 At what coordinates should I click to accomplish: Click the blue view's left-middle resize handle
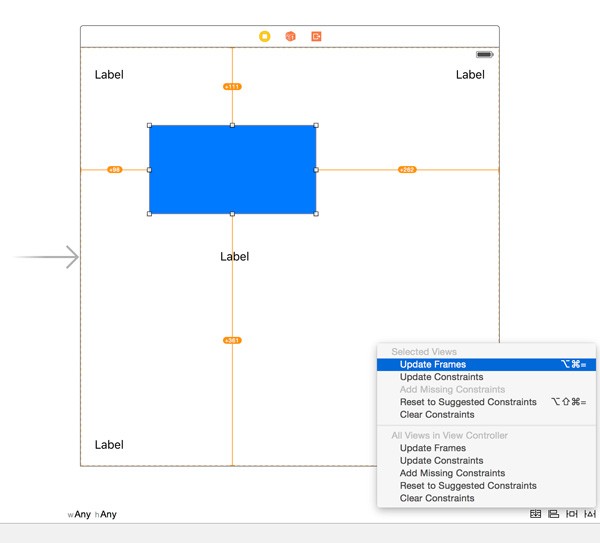point(149,170)
